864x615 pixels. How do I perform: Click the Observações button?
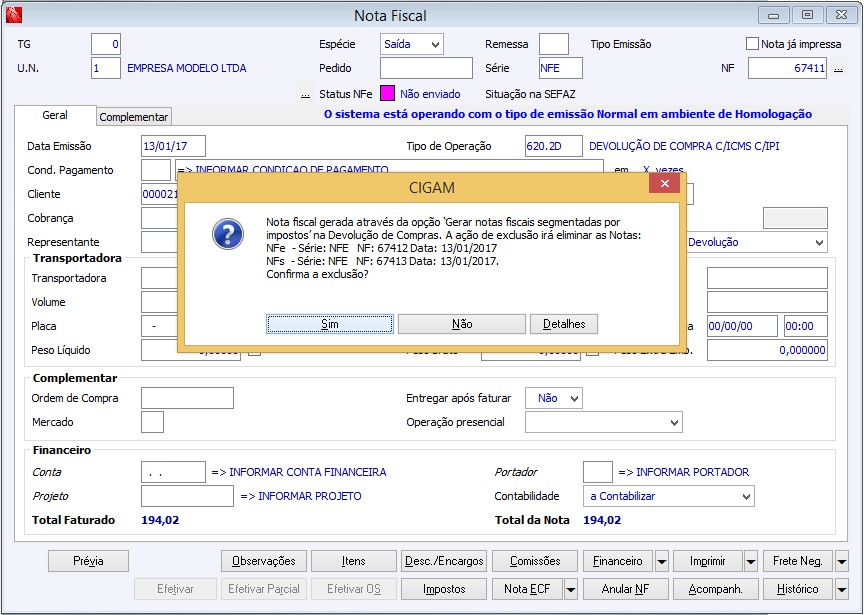tap(263, 561)
